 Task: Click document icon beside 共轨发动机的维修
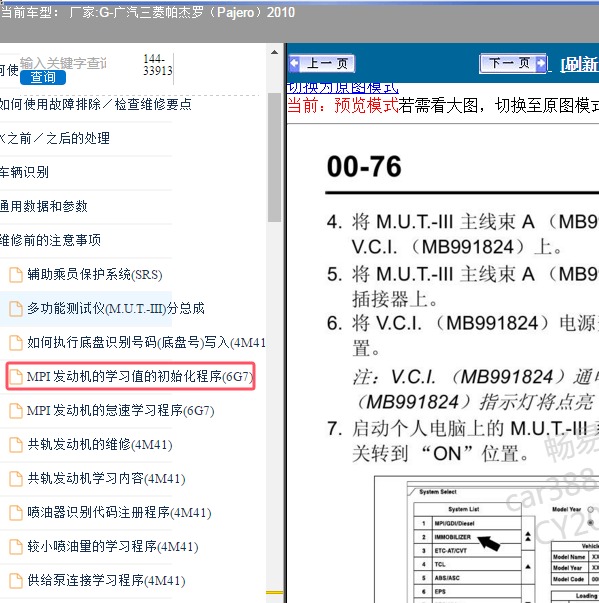click(x=16, y=445)
